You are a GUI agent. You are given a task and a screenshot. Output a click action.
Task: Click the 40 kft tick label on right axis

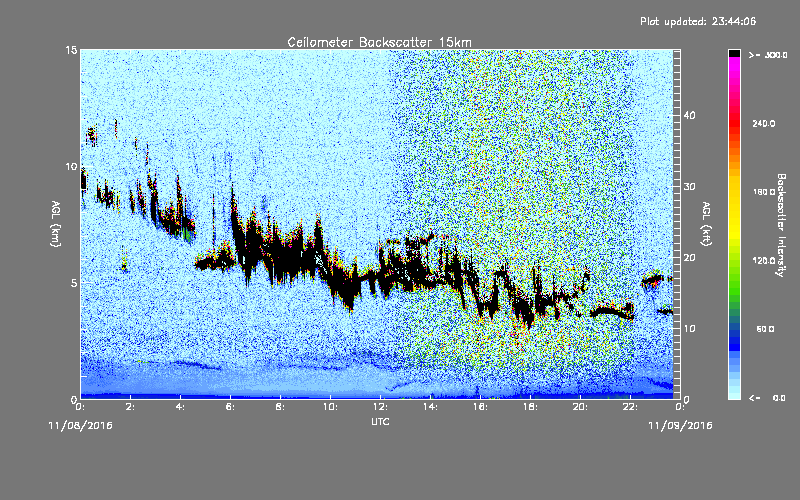pos(689,115)
